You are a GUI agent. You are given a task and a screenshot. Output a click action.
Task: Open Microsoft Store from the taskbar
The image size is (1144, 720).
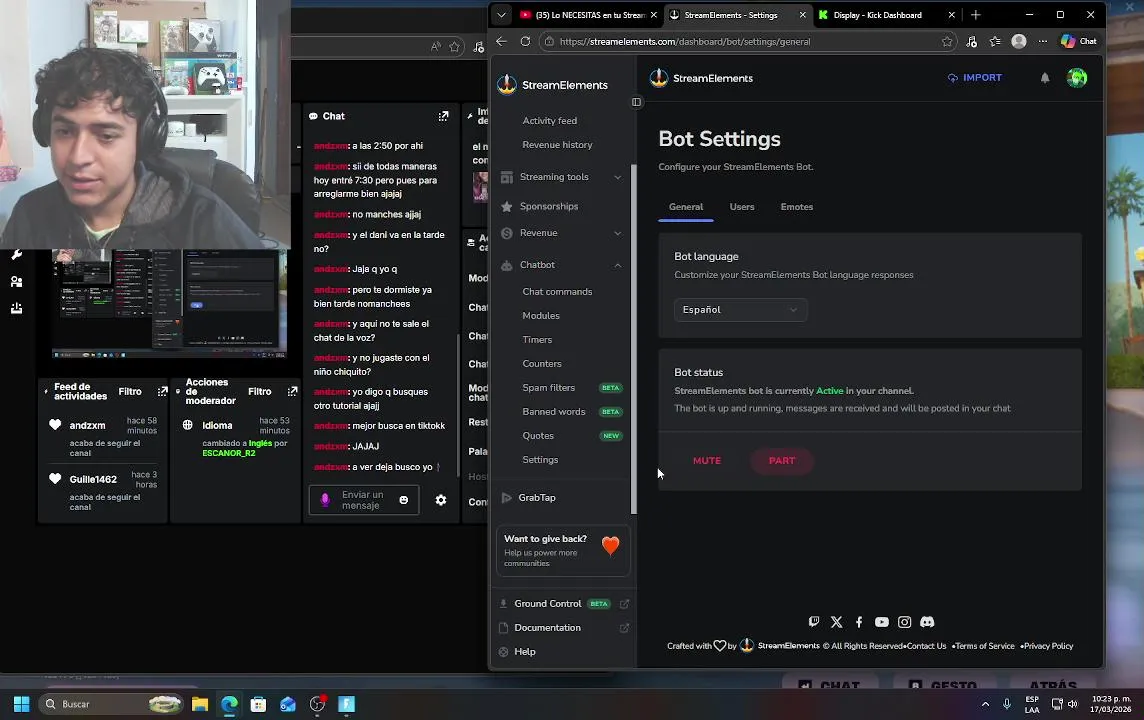[258, 704]
